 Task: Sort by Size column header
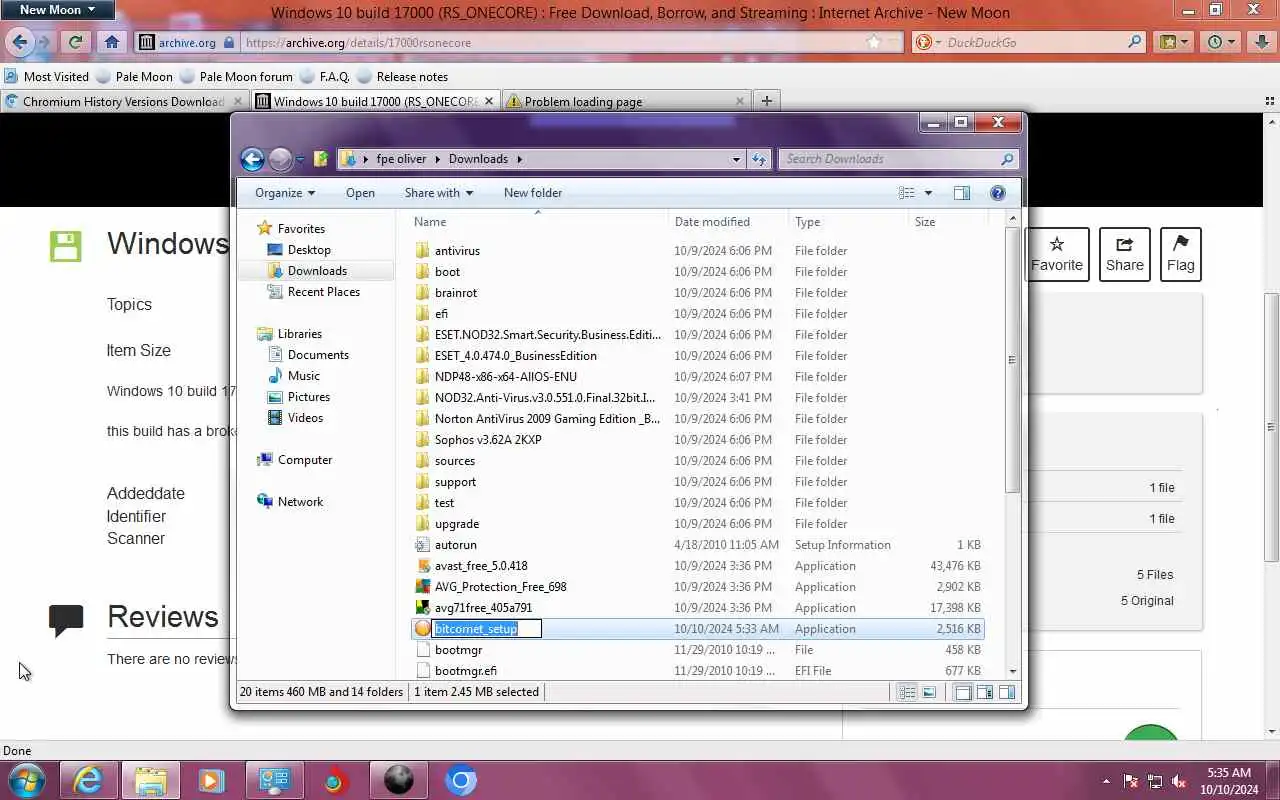click(946, 222)
